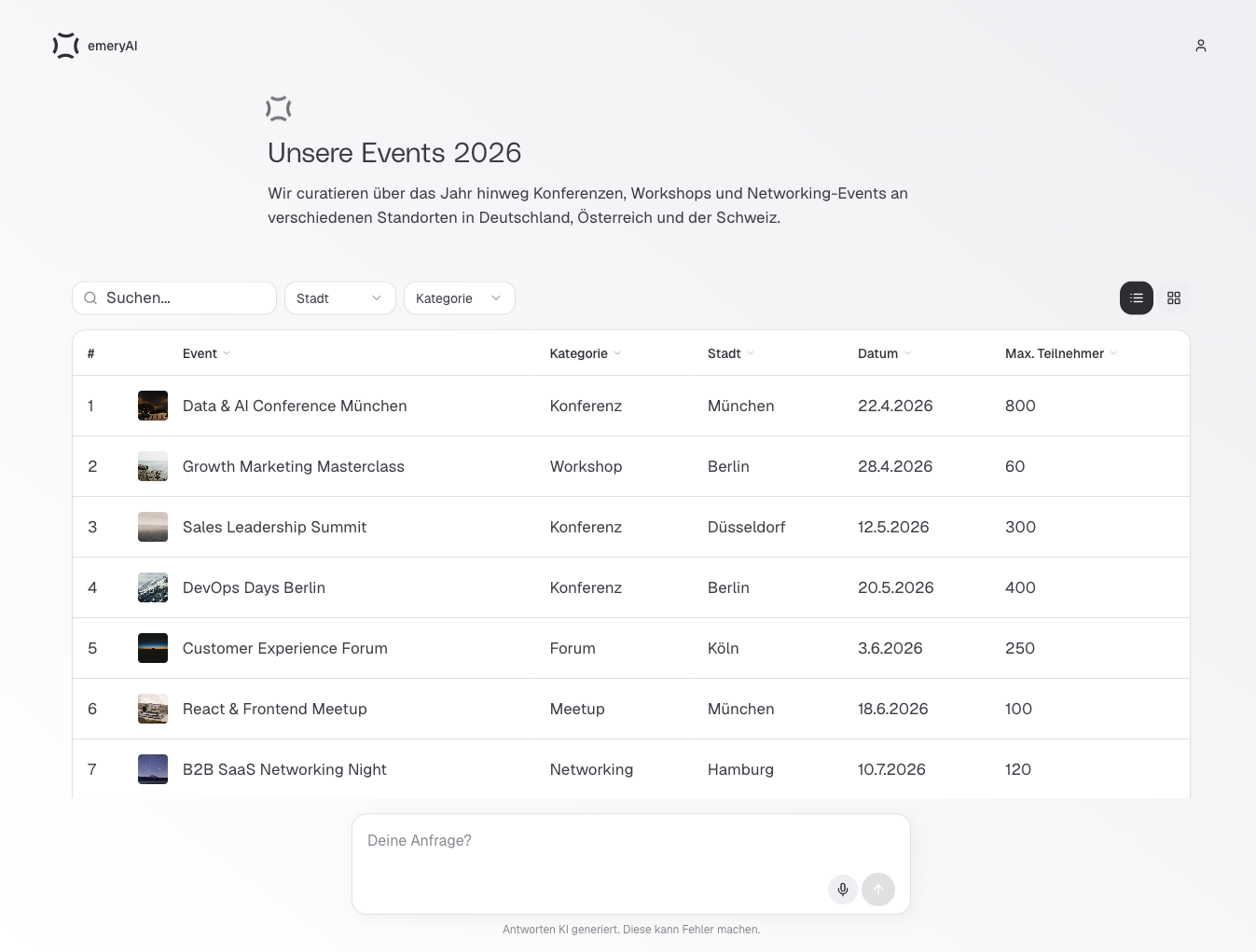Open thumbnail of Data & AI Conference München
The image size is (1256, 952).
[x=153, y=406]
